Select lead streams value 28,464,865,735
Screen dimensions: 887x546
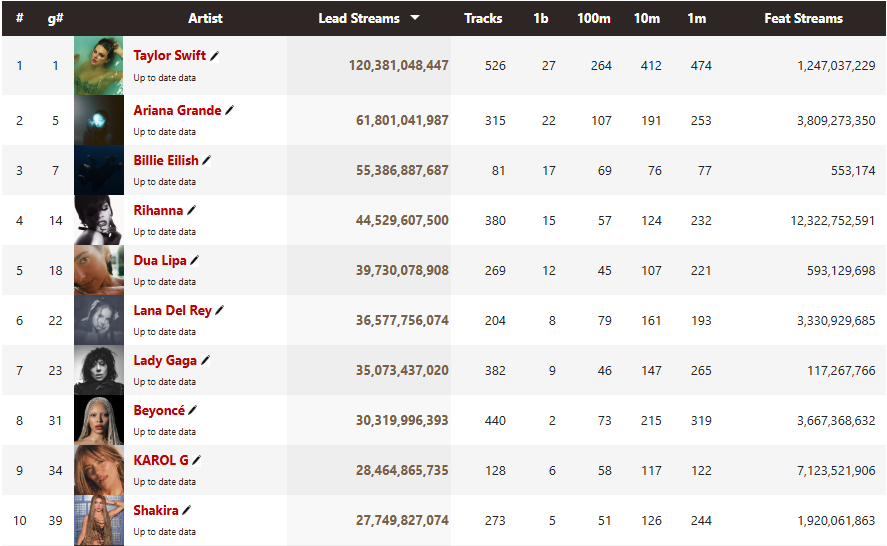[x=402, y=470]
